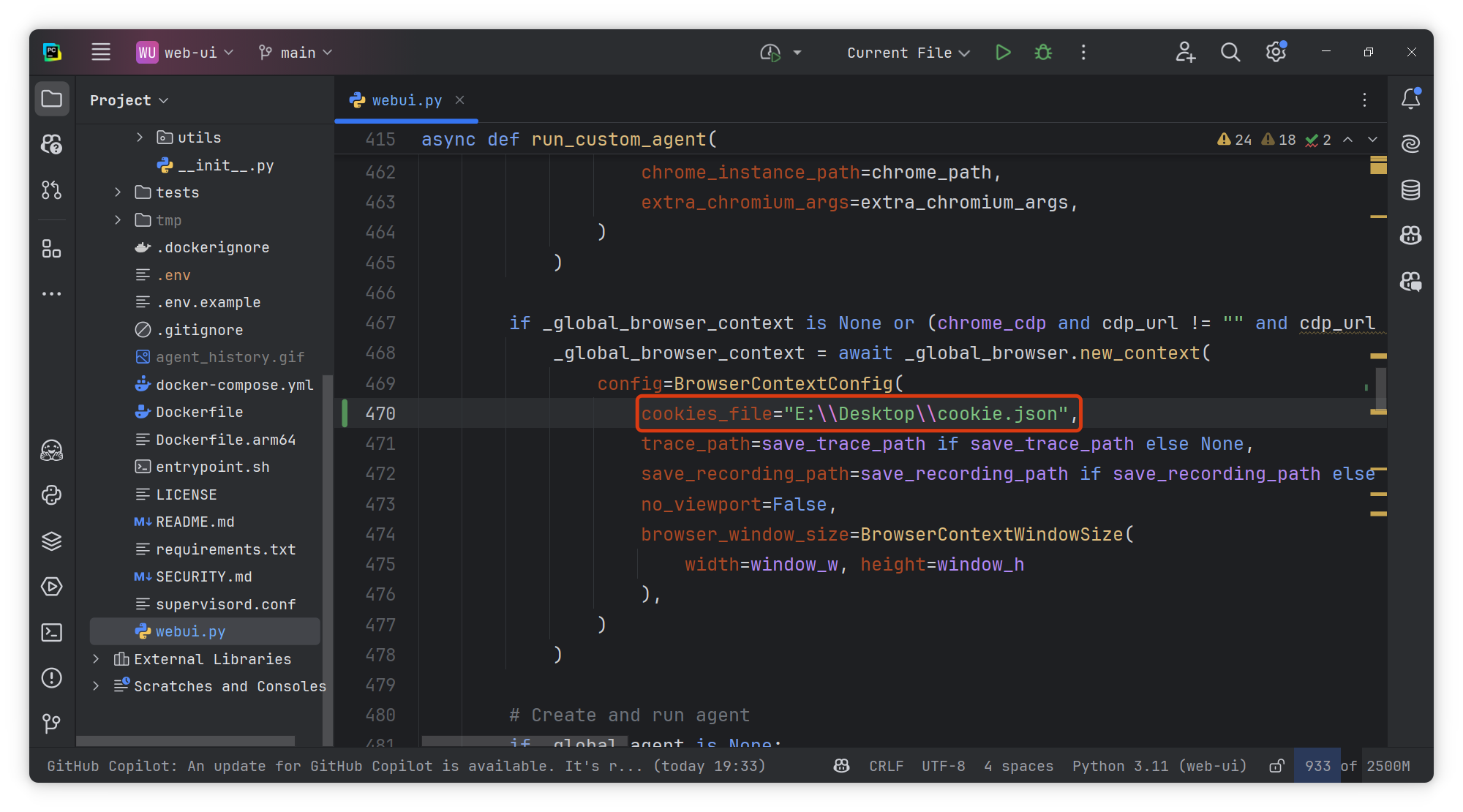
Task: Toggle file read-only lock icon
Action: (1276, 766)
